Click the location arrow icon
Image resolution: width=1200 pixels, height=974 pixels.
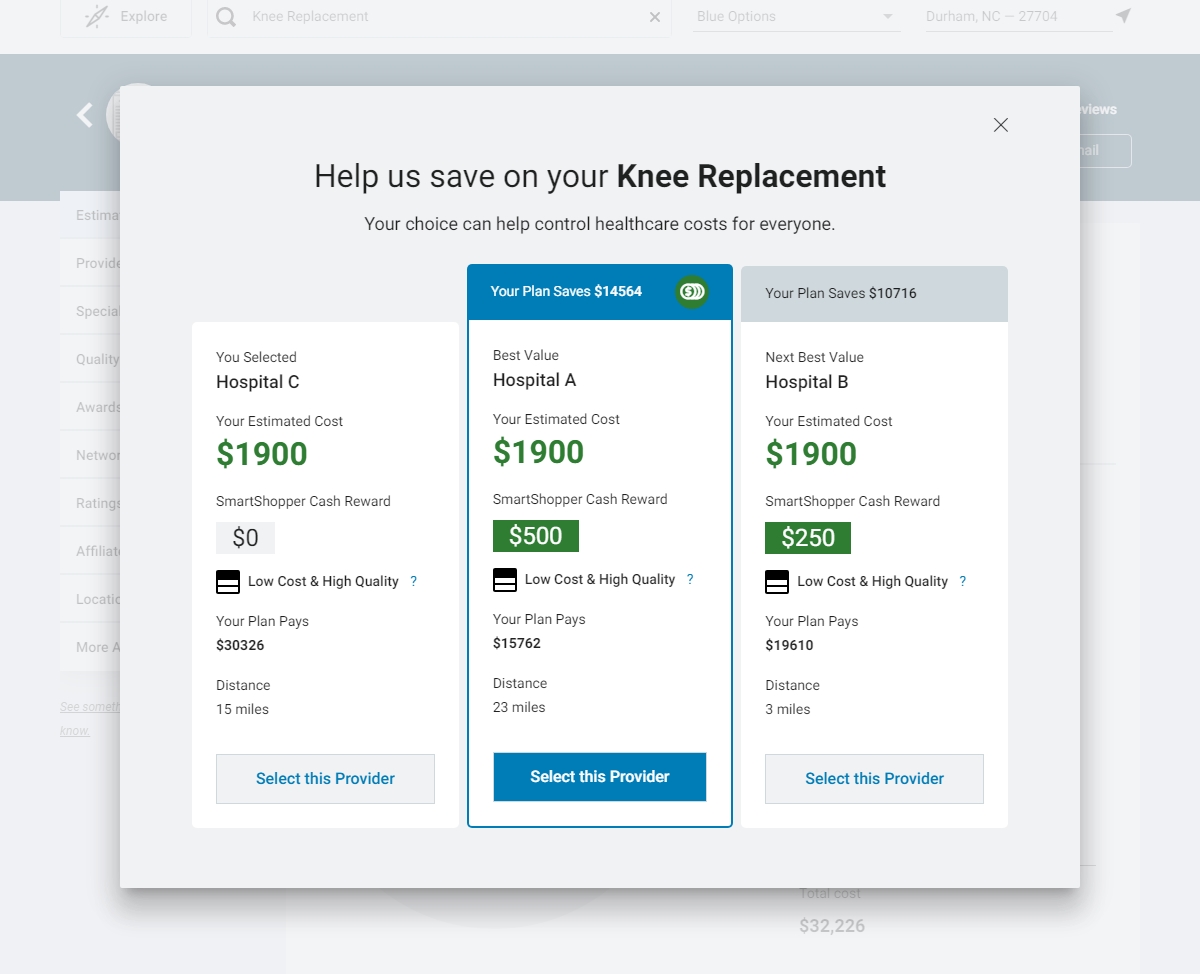[1124, 16]
